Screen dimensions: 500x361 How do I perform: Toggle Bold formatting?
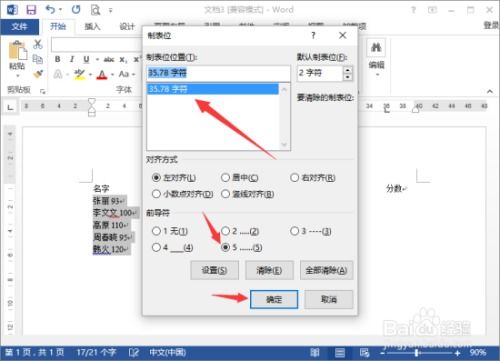tap(58, 59)
